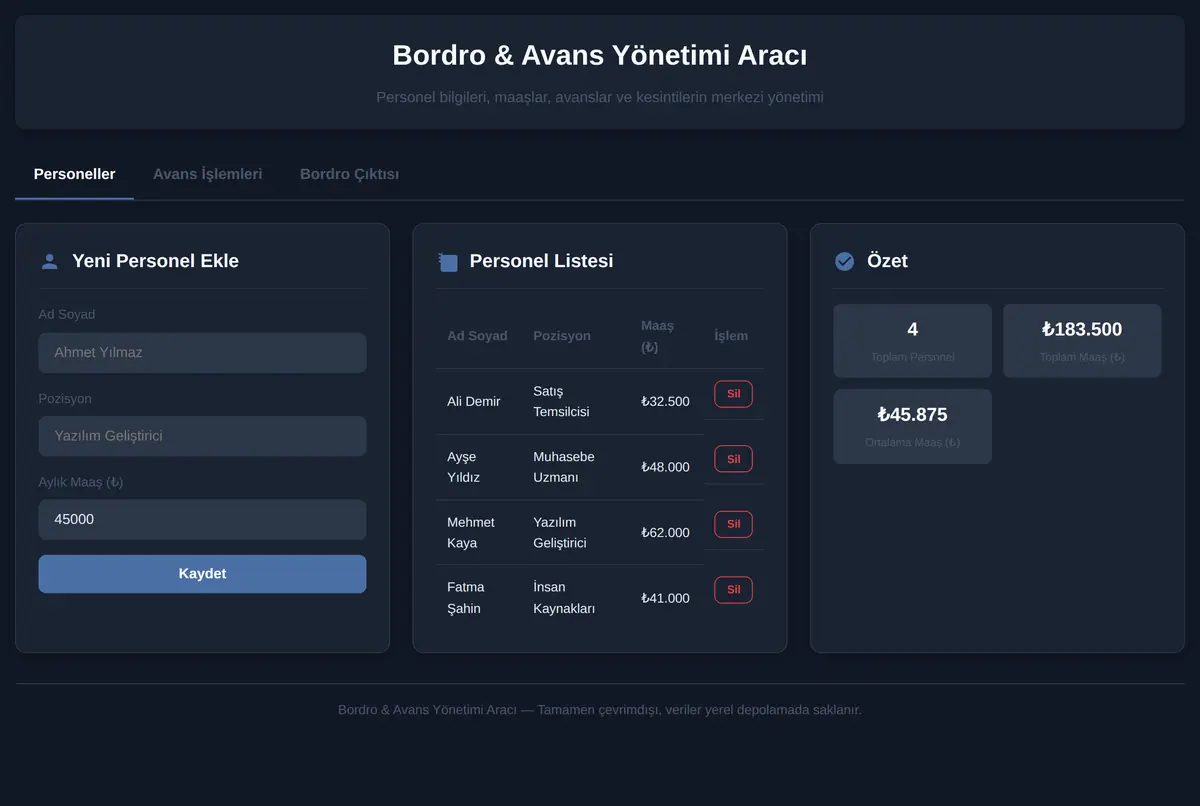Delete Fatma Şahin with the Sil button
Image resolution: width=1200 pixels, height=806 pixels.
pyautogui.click(x=733, y=590)
